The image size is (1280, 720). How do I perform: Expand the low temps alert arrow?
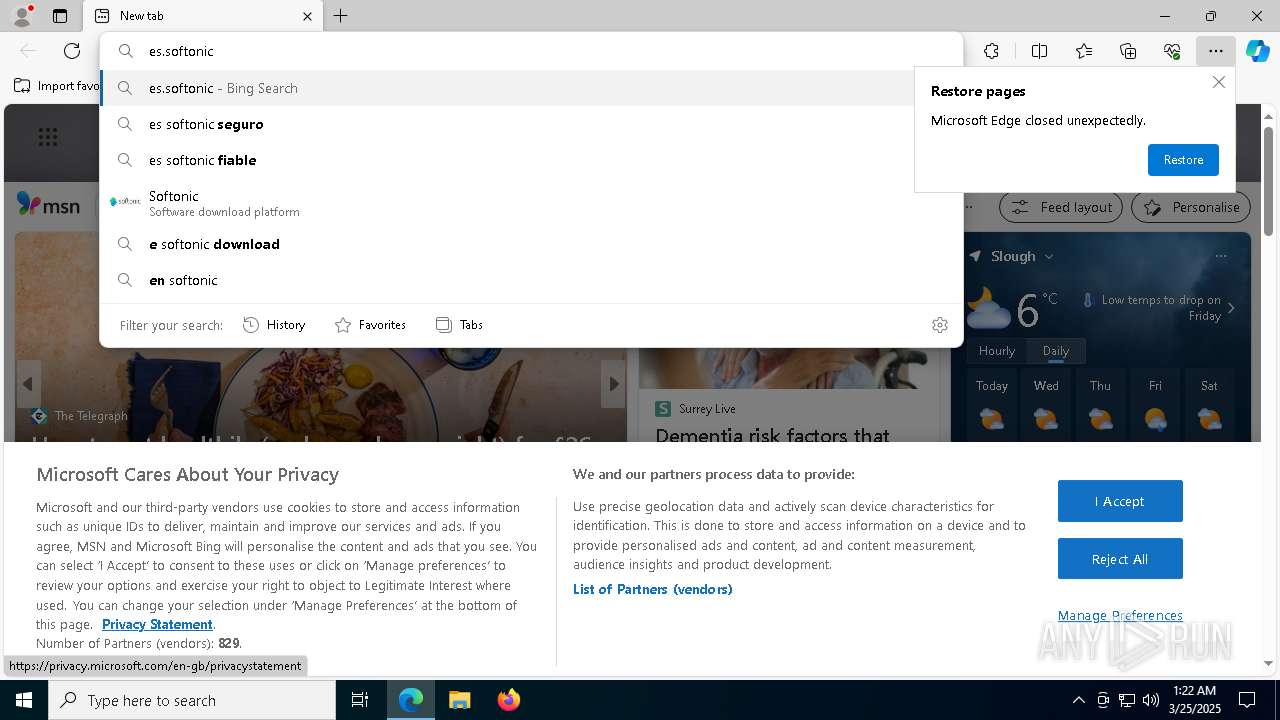click(x=1231, y=308)
